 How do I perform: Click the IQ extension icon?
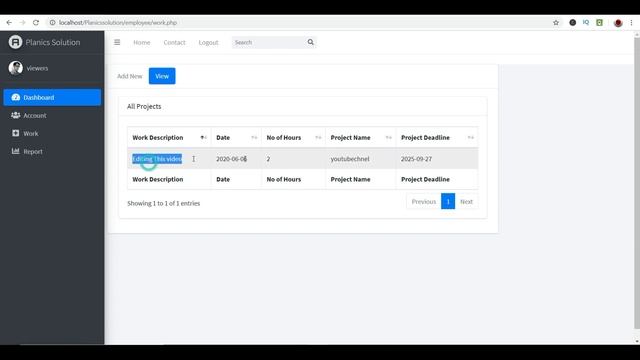pyautogui.click(x=586, y=23)
